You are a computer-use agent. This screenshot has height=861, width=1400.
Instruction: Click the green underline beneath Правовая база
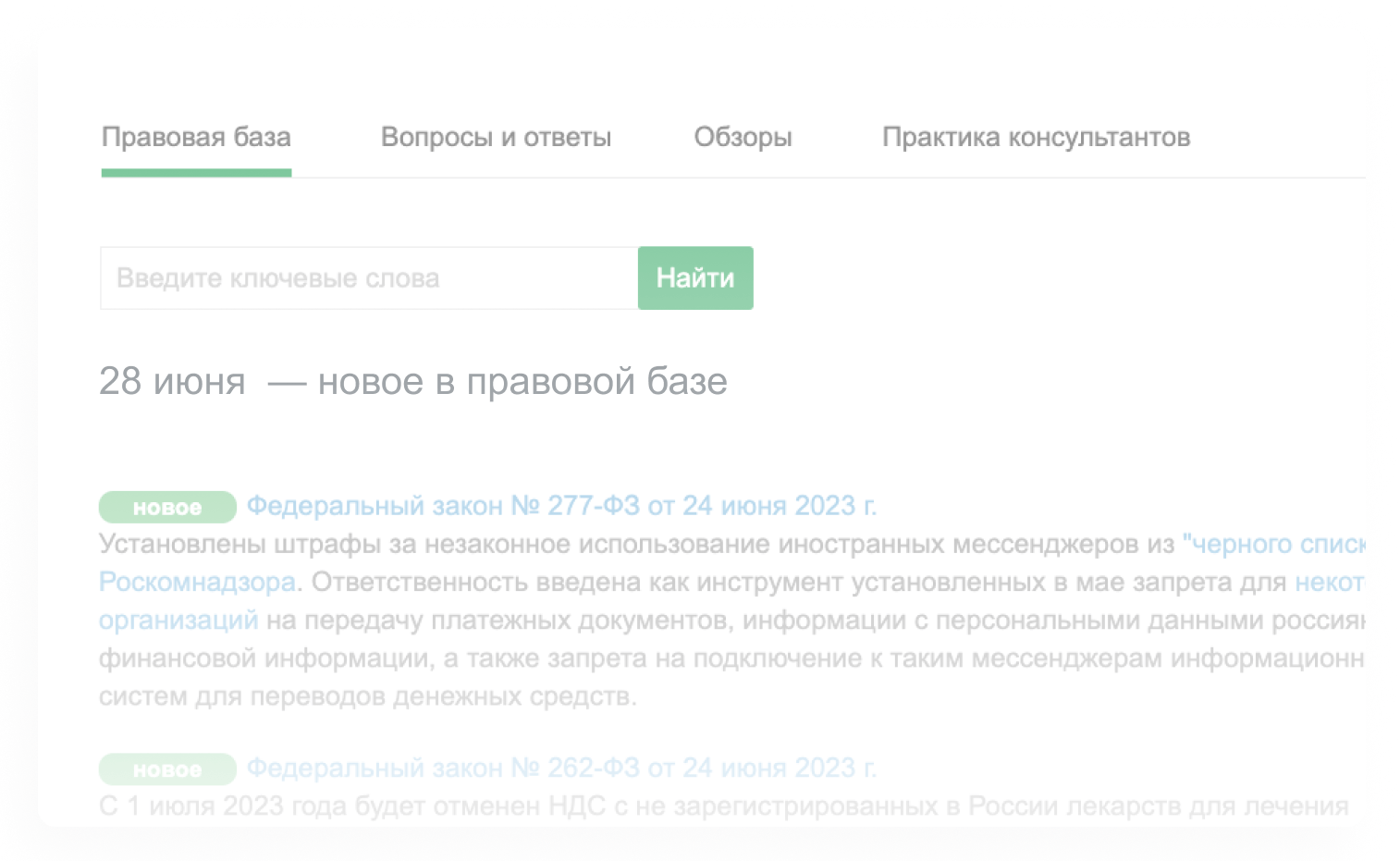click(196, 173)
